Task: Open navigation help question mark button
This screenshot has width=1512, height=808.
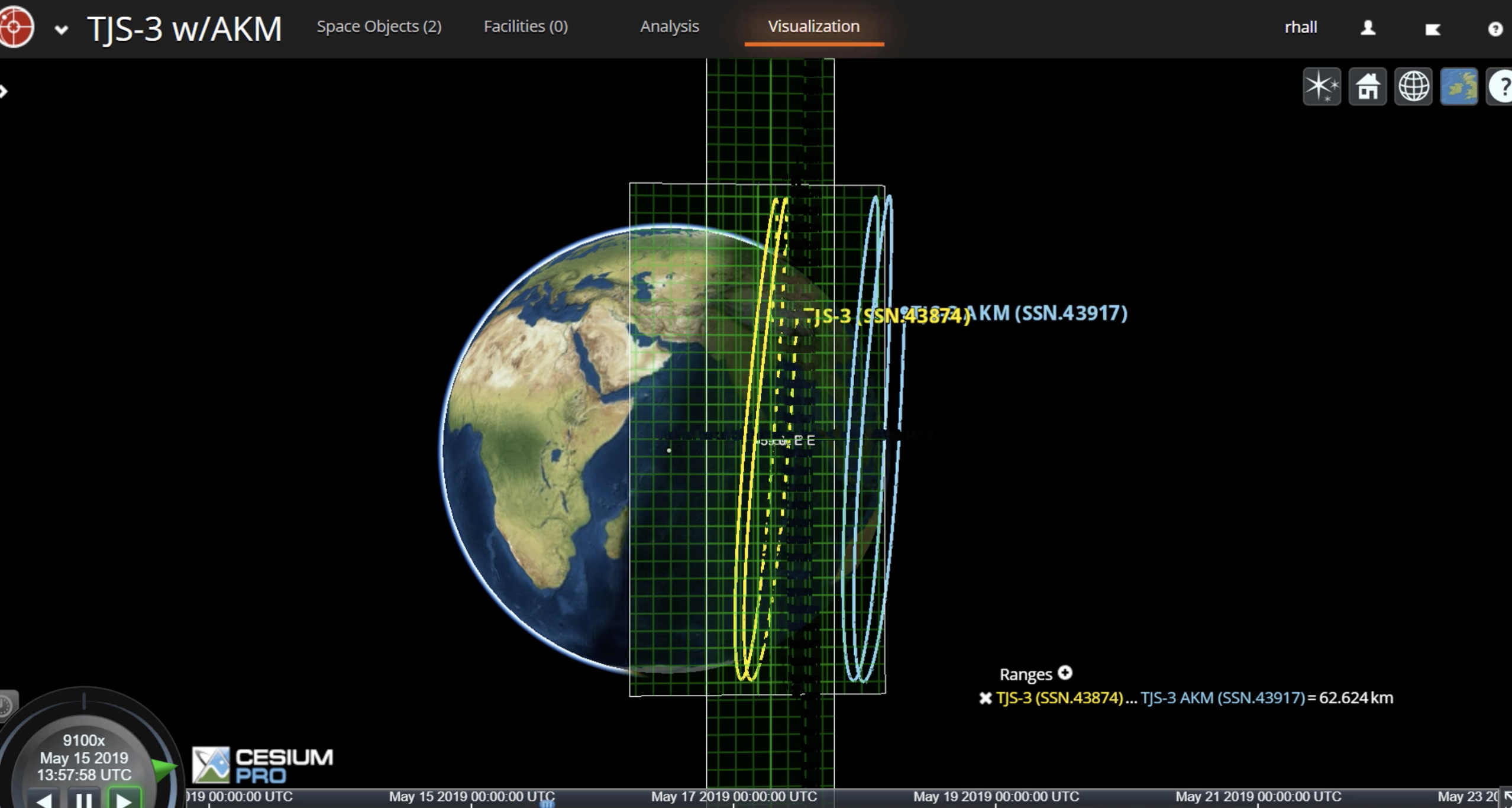Action: 1500,87
